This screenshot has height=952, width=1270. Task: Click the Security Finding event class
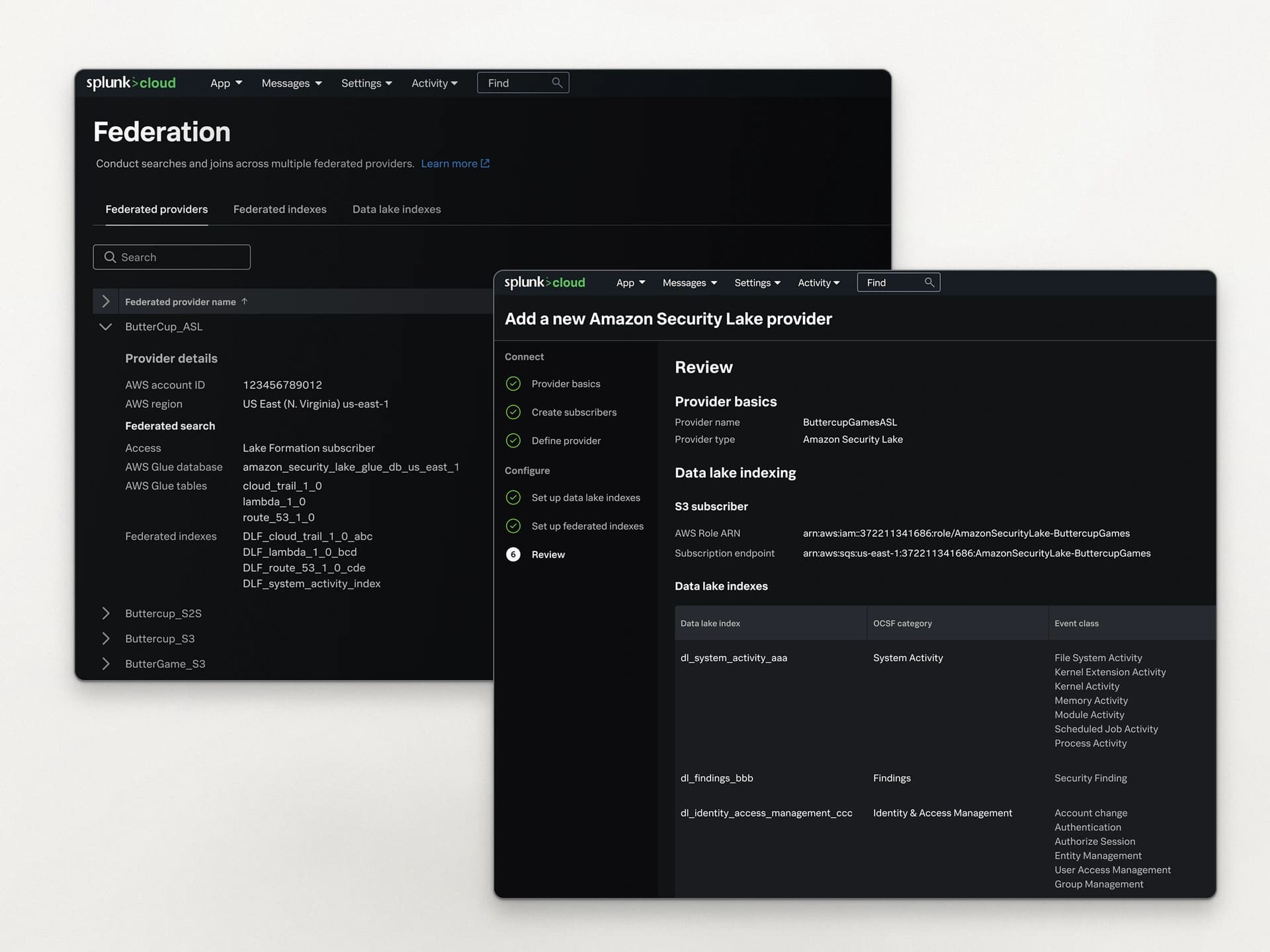point(1090,777)
